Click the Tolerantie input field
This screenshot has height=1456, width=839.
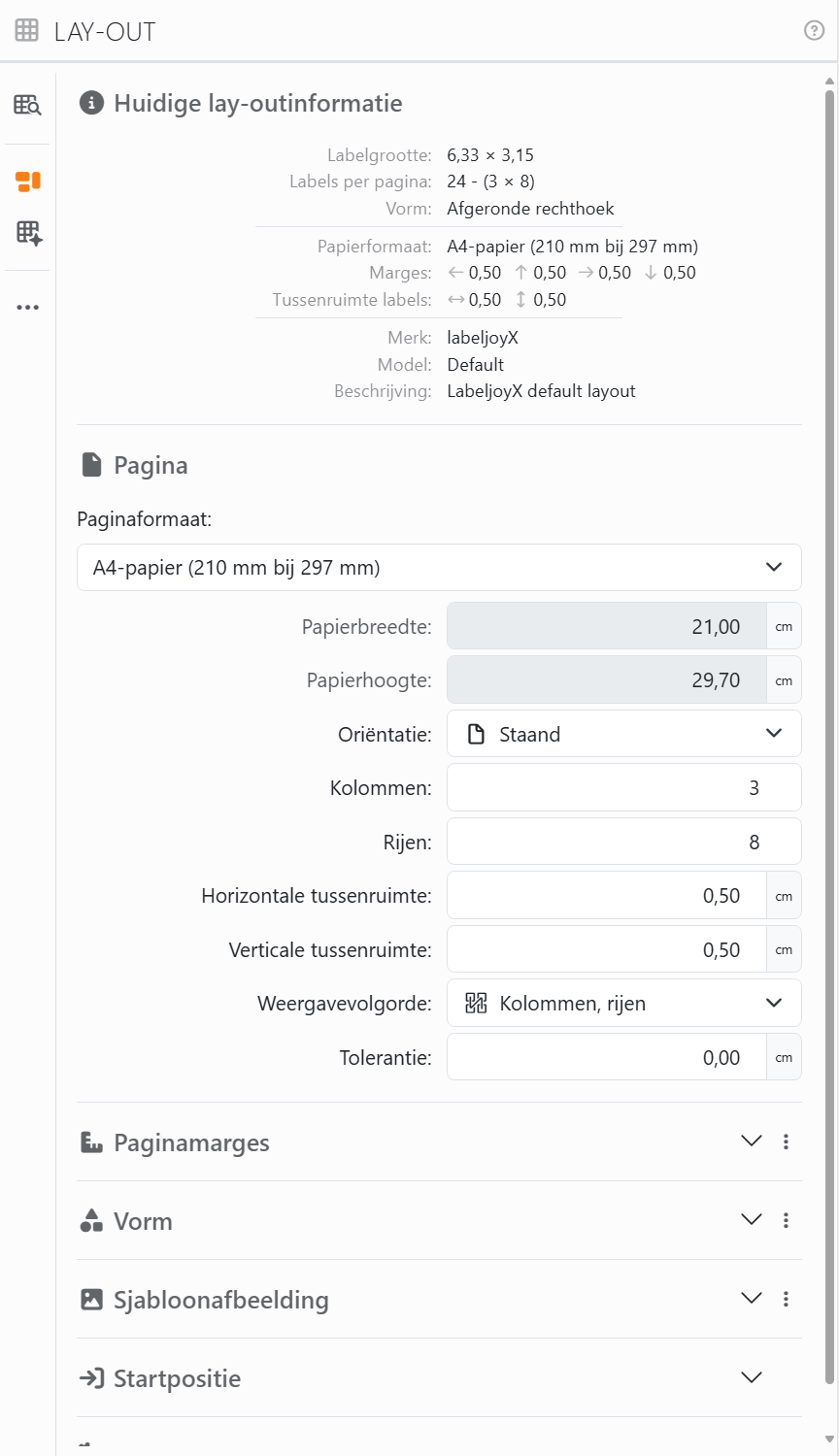607,1057
